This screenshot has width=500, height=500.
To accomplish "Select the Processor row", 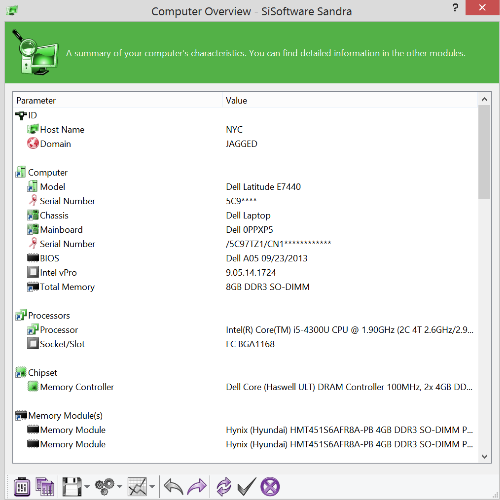I will [245, 330].
